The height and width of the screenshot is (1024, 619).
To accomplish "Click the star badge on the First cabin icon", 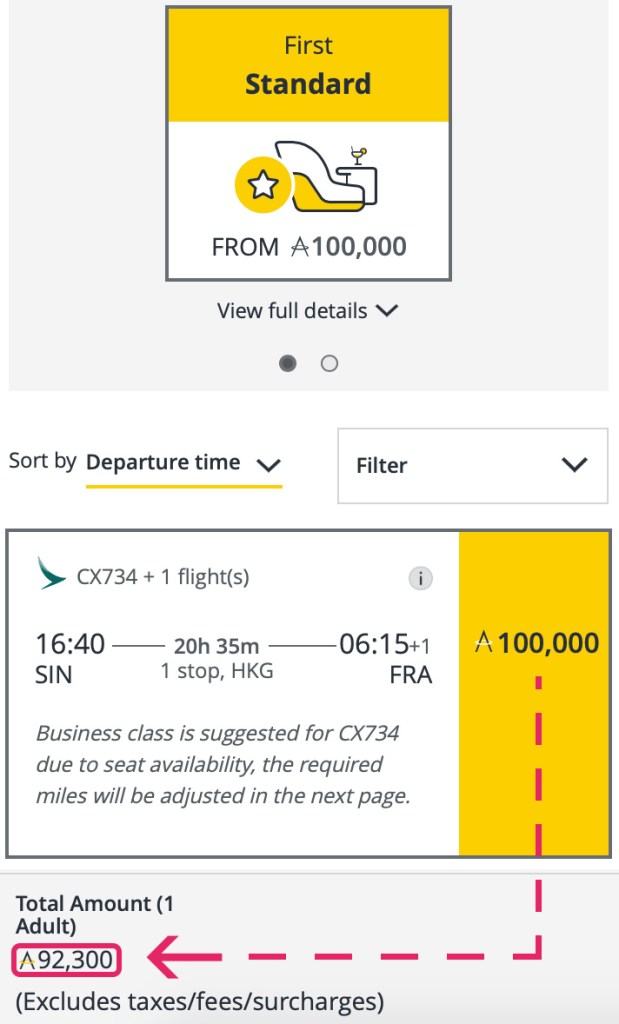I will tap(263, 183).
